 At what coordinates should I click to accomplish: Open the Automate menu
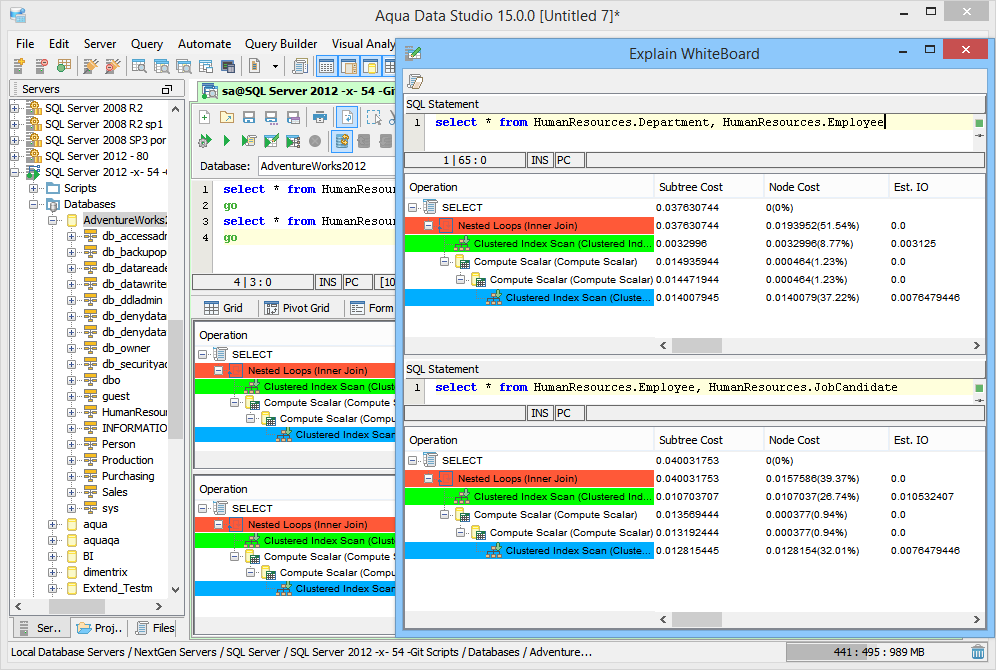click(x=205, y=44)
